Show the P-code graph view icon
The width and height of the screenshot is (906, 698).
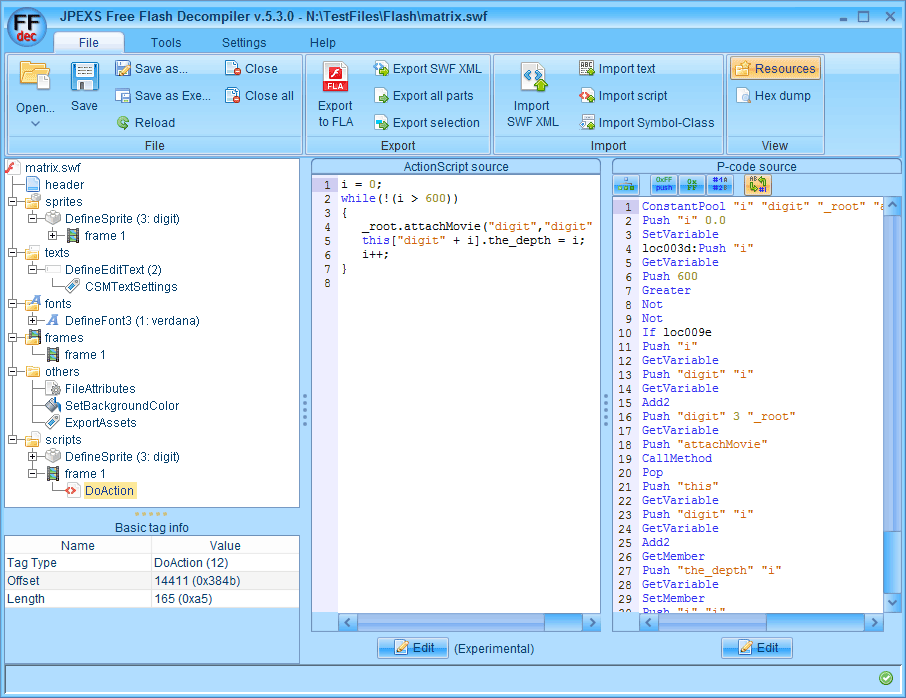click(627, 185)
